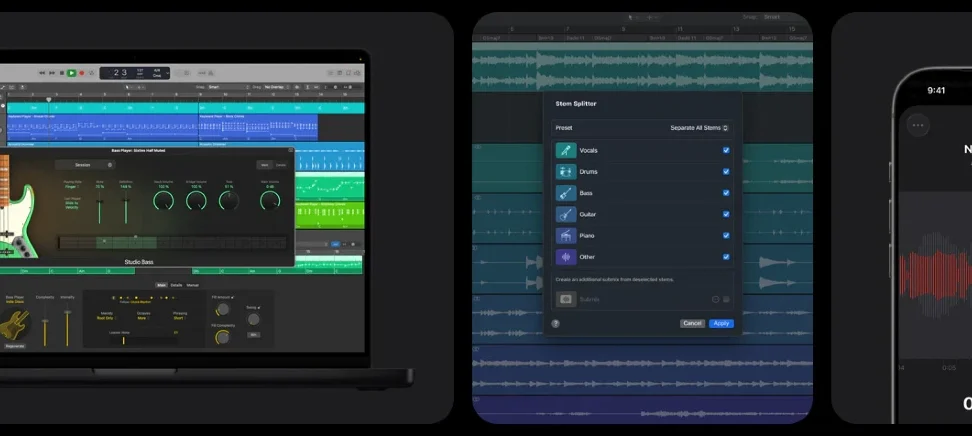Click the Fill Complexity knob

point(222,337)
